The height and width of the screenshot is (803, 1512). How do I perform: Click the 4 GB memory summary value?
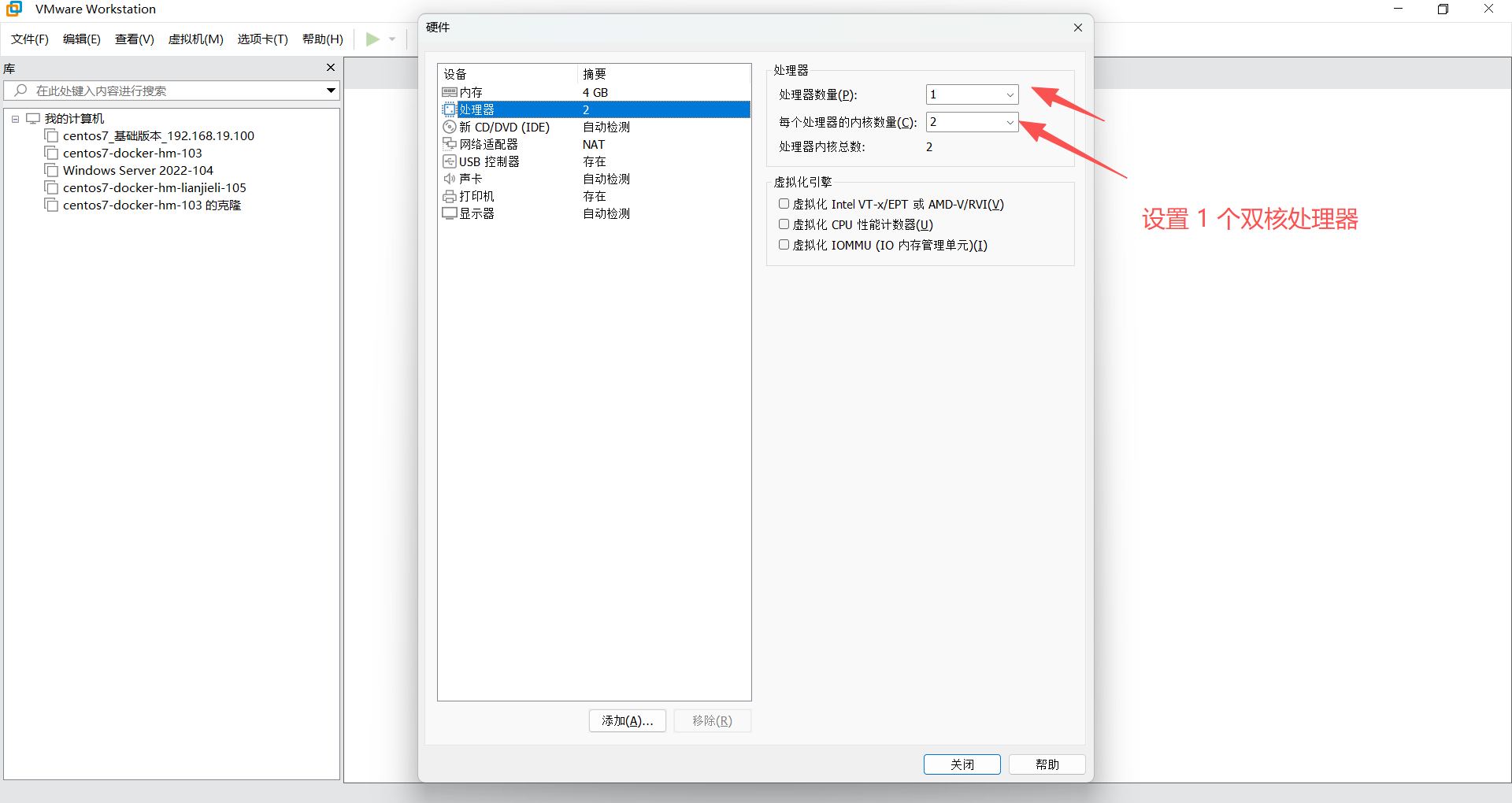point(595,92)
